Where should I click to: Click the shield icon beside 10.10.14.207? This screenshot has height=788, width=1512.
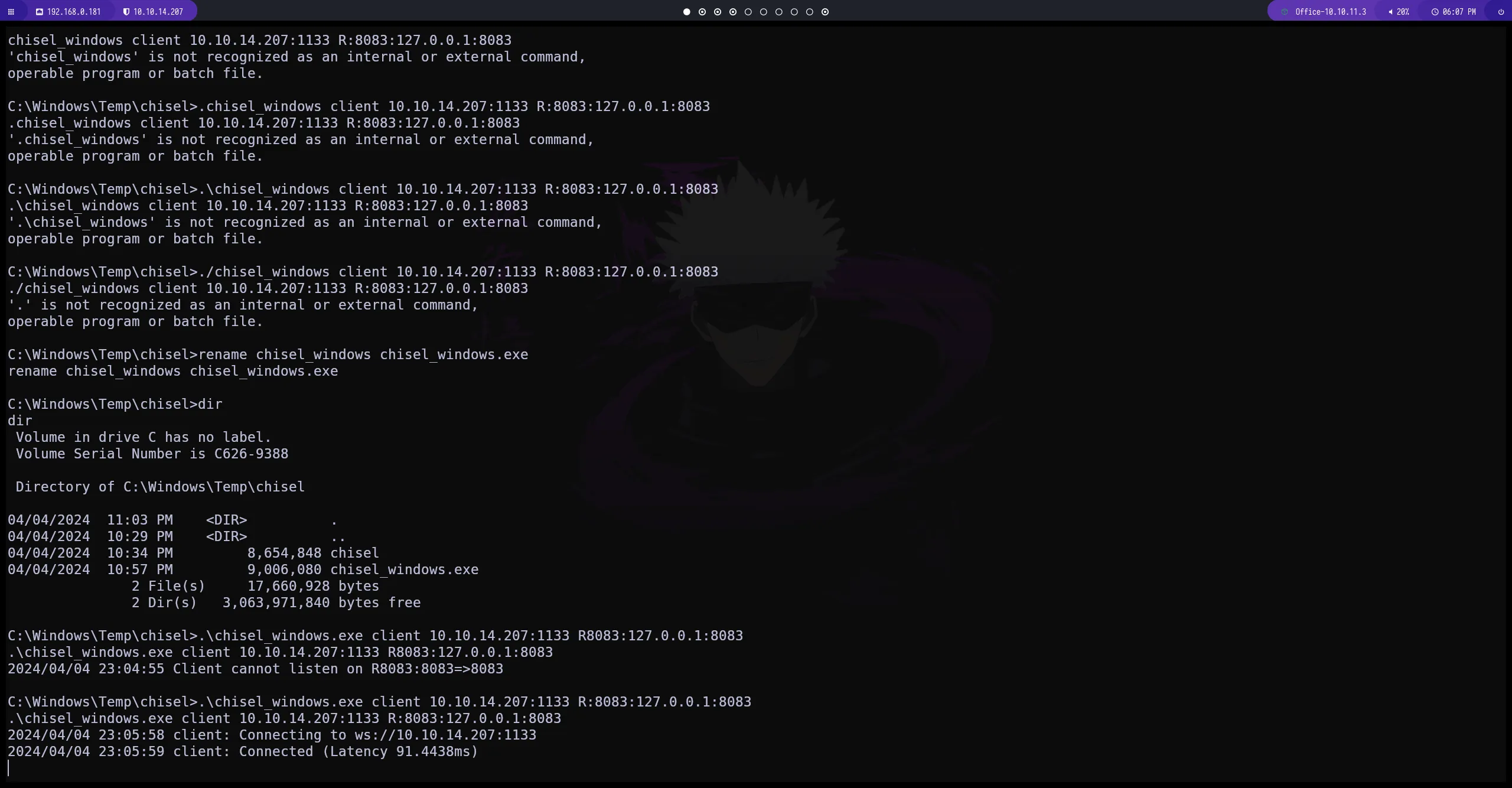[126, 12]
